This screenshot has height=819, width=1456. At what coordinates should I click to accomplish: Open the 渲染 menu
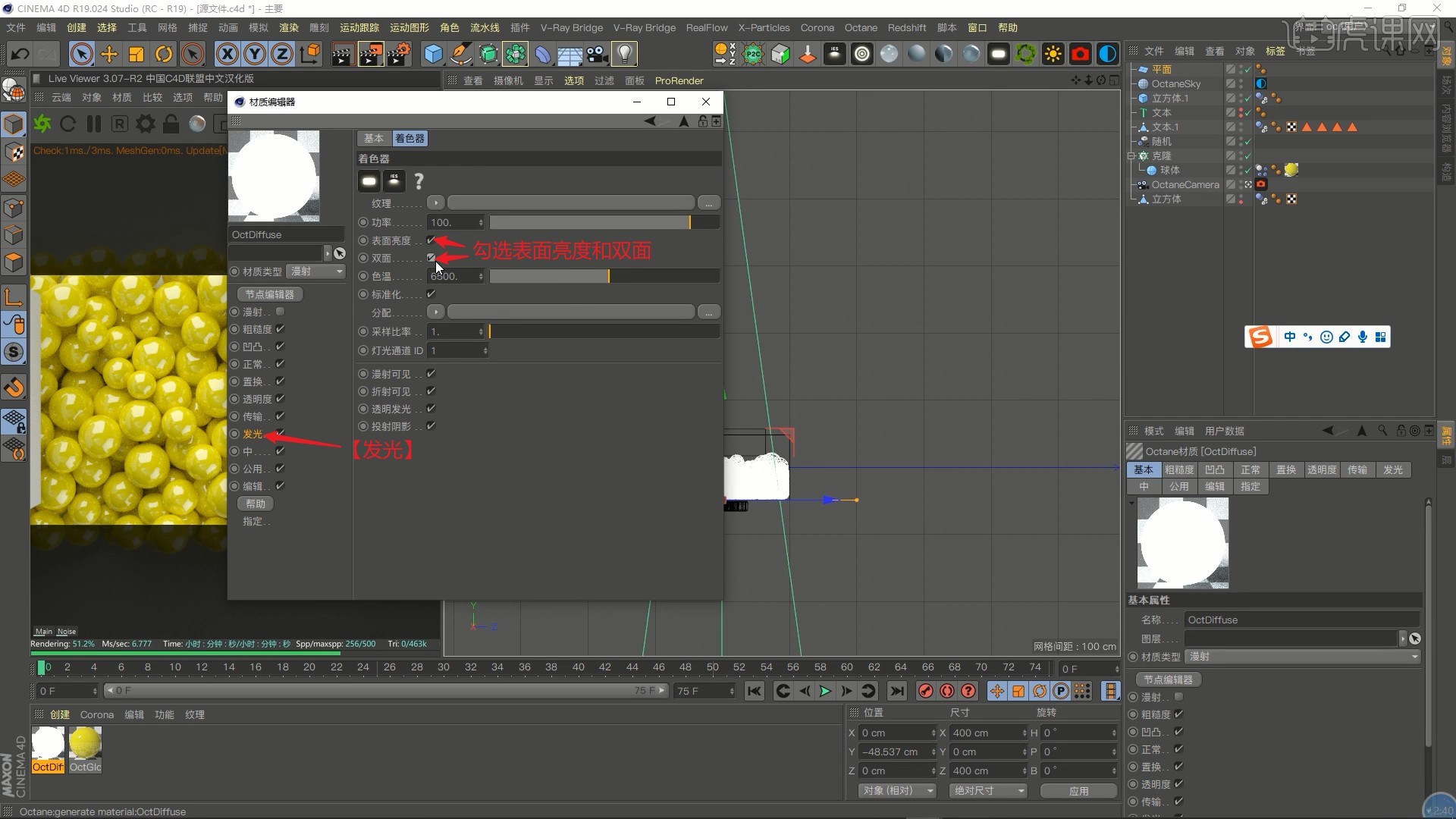pyautogui.click(x=289, y=27)
